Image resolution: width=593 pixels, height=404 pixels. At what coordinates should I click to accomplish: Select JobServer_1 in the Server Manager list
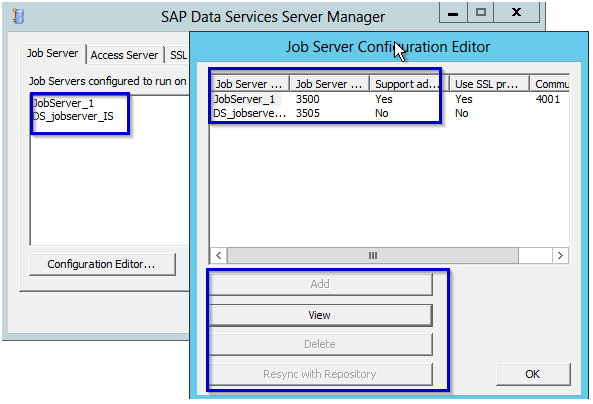[63, 103]
